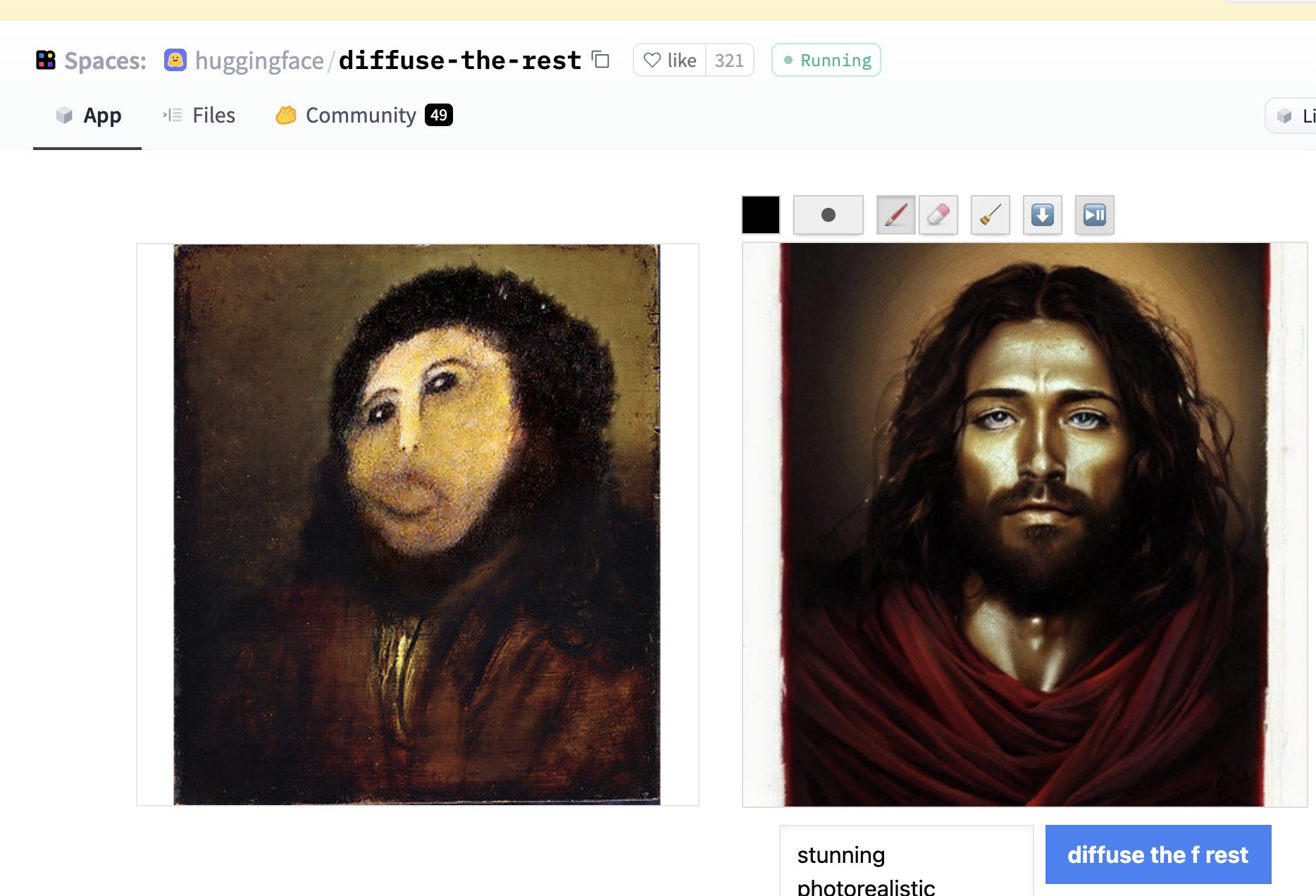Open the brush size selector

click(828, 215)
